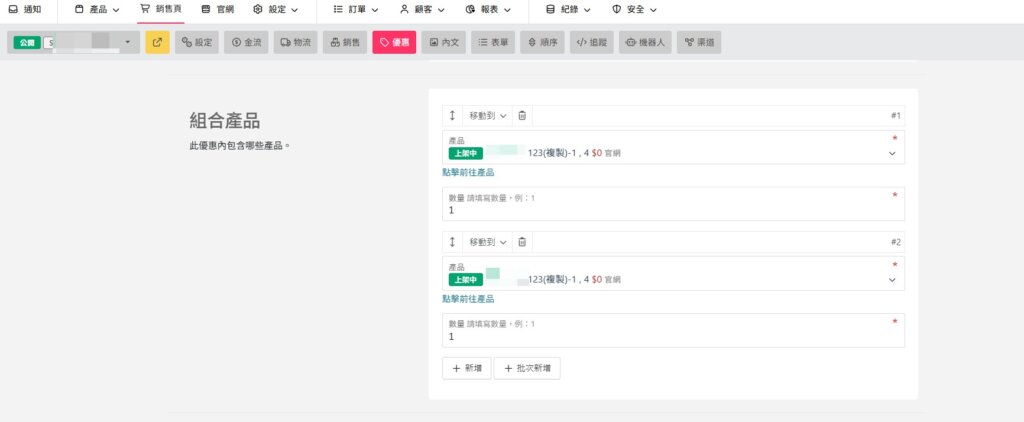1024x422 pixels.
Task: Follow the 點擊前往產品 link under item #1
Action: 468,173
